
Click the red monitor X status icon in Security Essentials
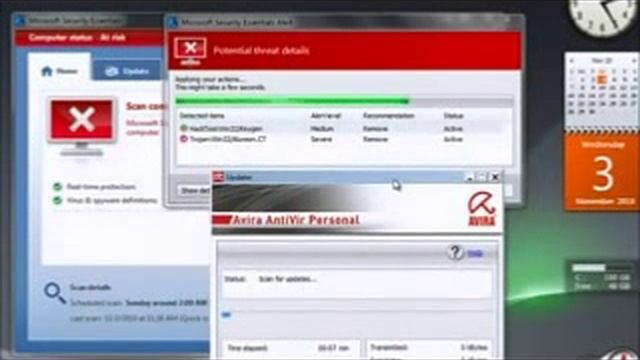(x=82, y=126)
